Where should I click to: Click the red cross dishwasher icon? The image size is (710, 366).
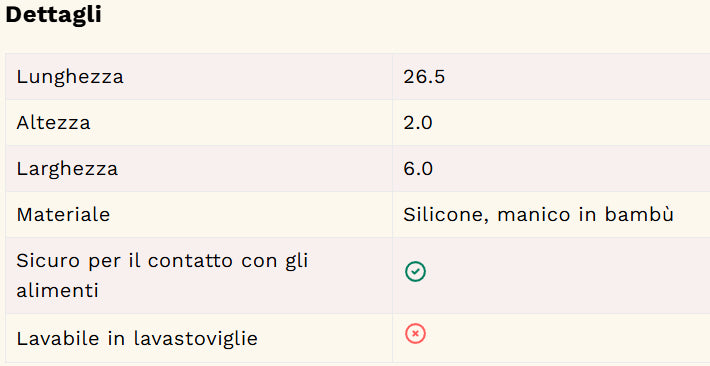[415, 334]
